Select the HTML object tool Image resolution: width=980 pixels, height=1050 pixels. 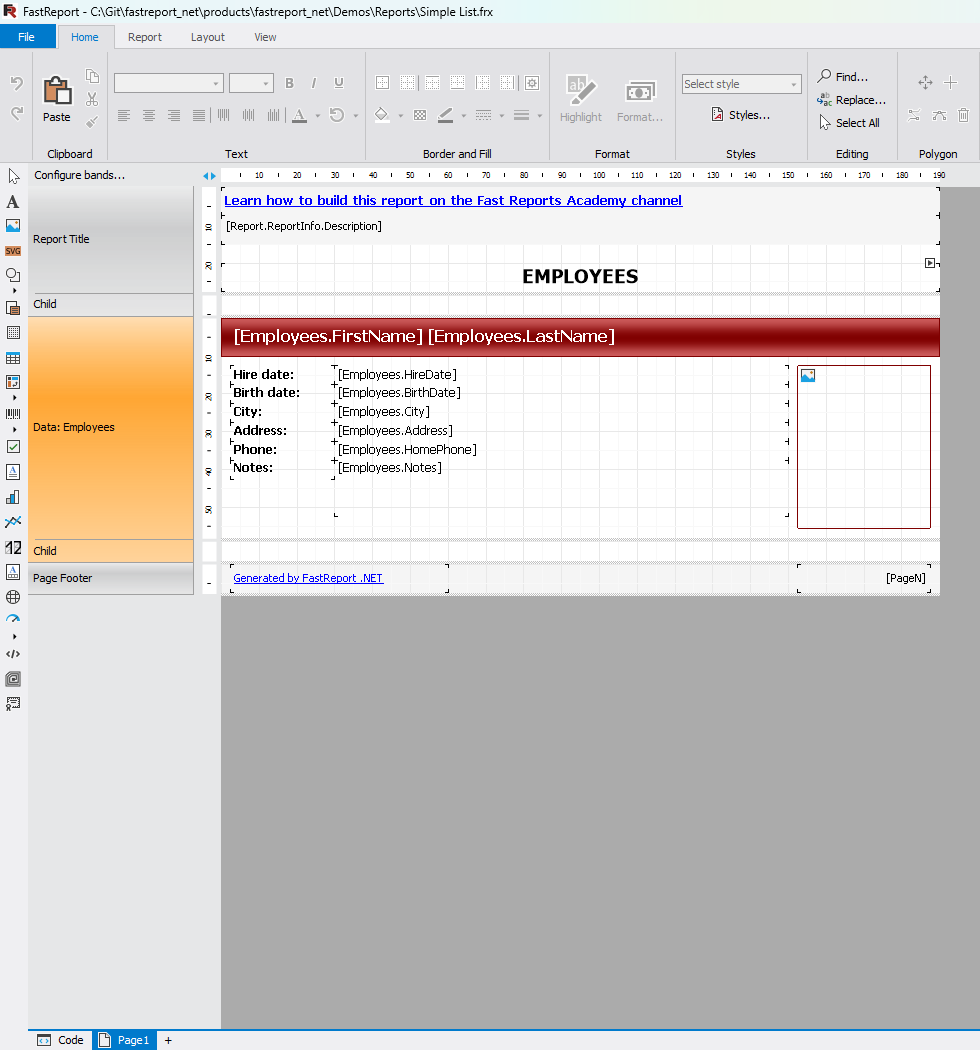tap(13, 654)
